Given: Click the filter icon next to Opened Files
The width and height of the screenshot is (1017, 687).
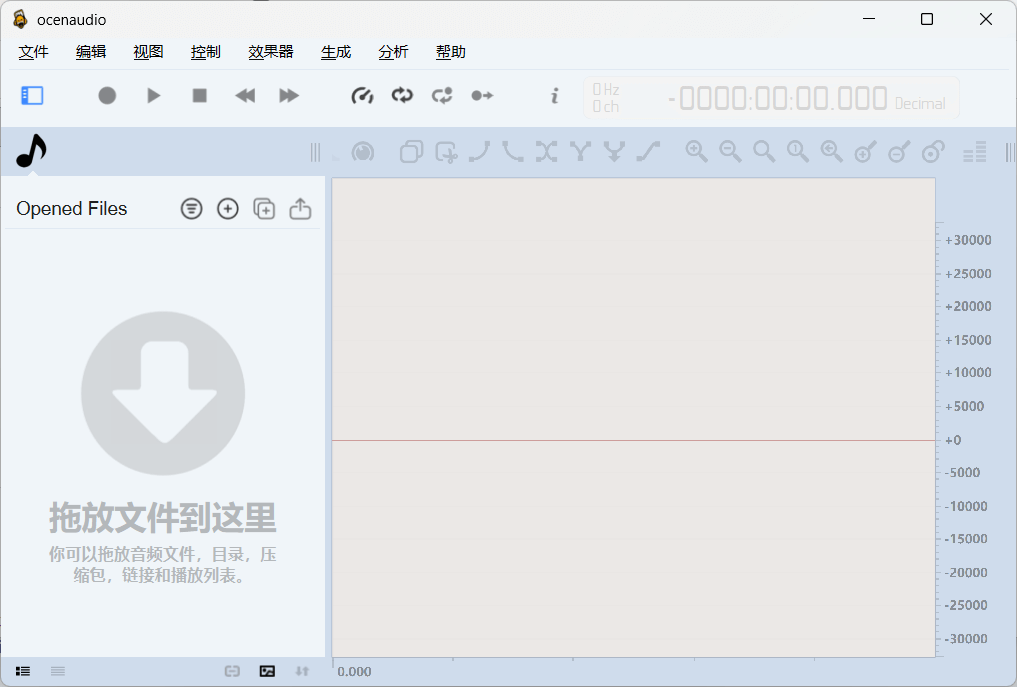Looking at the screenshot, I should click(191, 209).
